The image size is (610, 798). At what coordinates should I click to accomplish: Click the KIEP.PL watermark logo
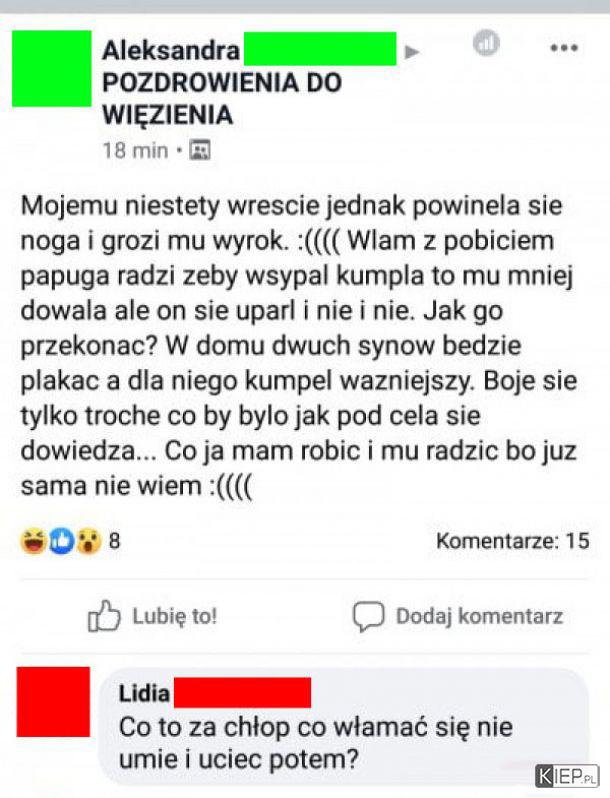[567, 777]
